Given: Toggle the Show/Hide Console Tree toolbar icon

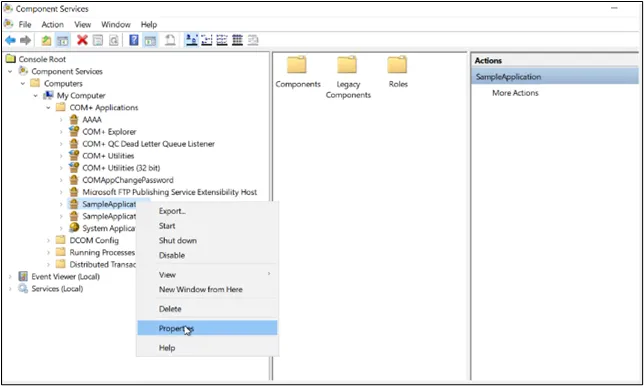Looking at the screenshot, I should point(62,40).
